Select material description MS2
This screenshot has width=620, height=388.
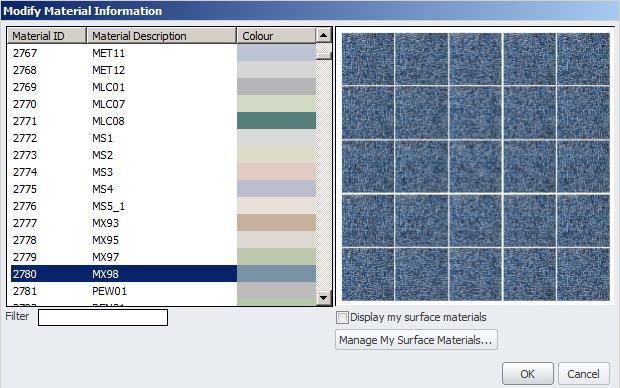[102, 155]
